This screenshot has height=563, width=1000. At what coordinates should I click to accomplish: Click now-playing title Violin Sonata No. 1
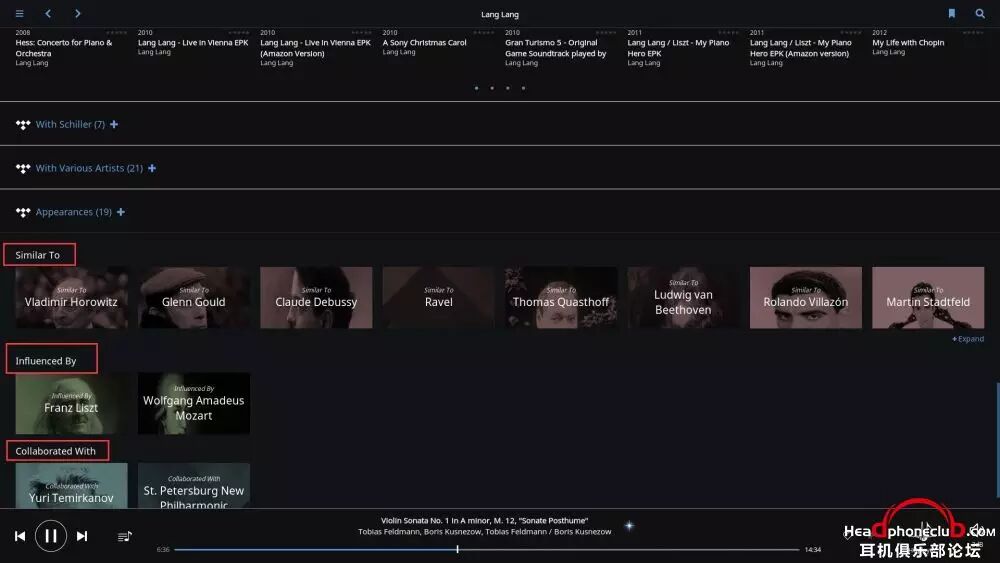click(x=485, y=520)
